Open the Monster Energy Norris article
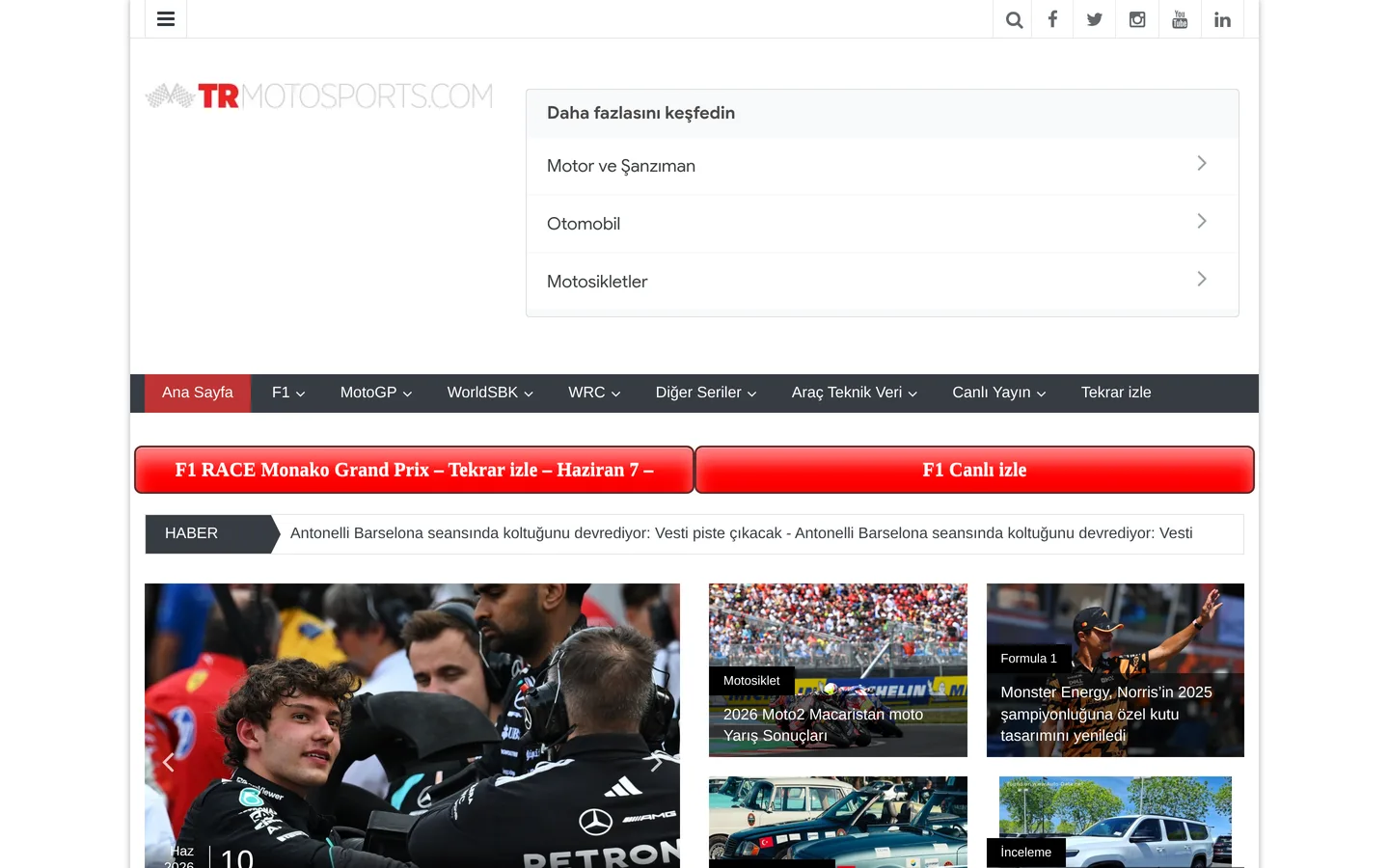 tap(1106, 714)
